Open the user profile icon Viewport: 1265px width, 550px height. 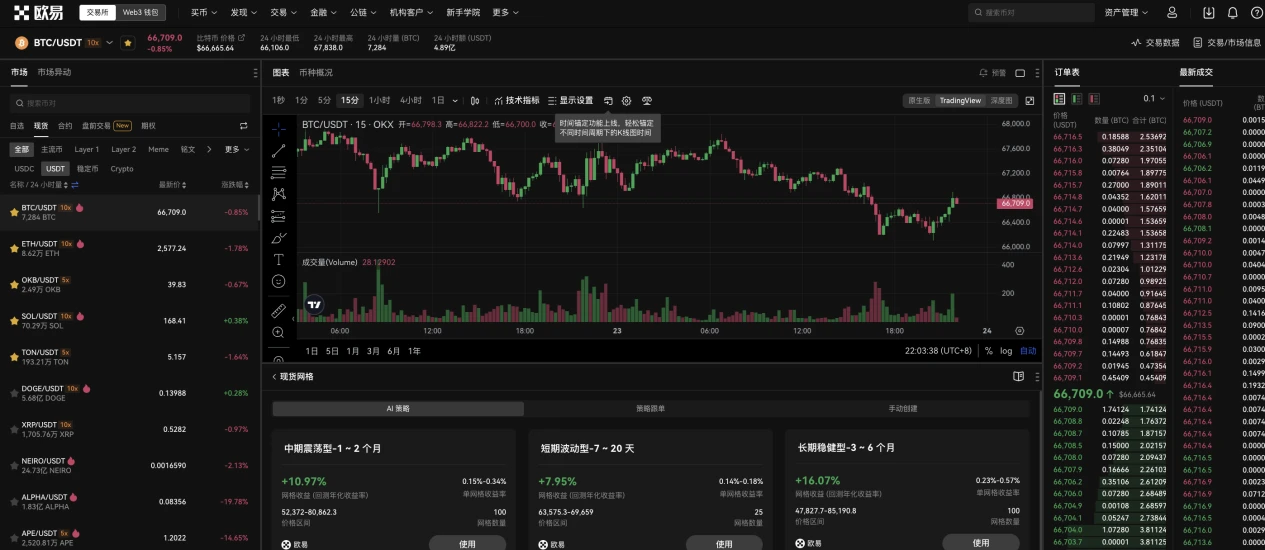point(1172,13)
